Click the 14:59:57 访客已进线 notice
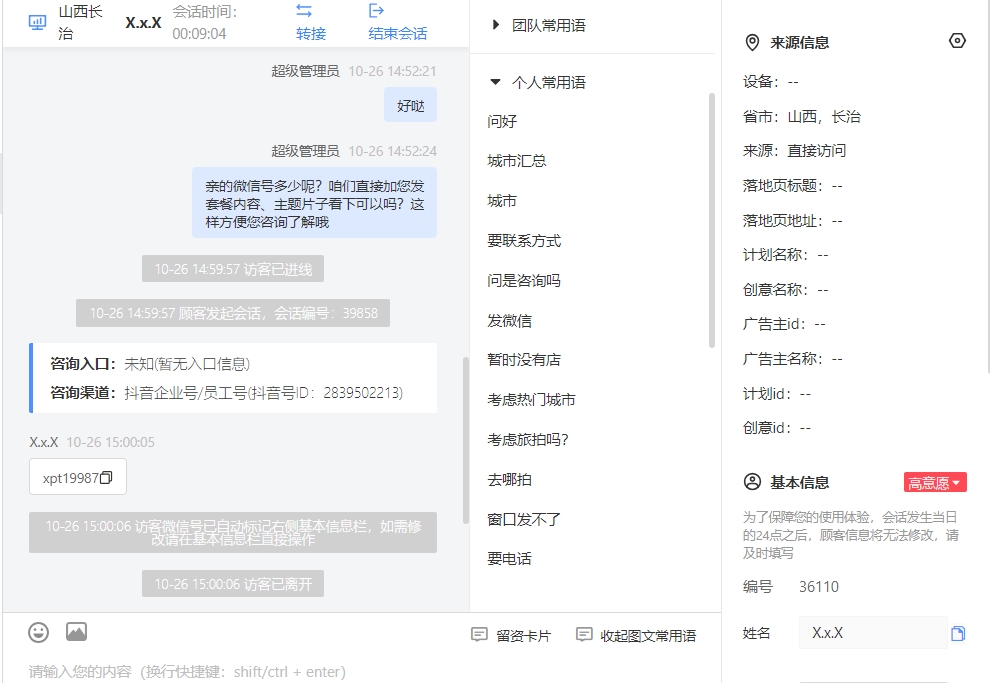 pyautogui.click(x=233, y=269)
